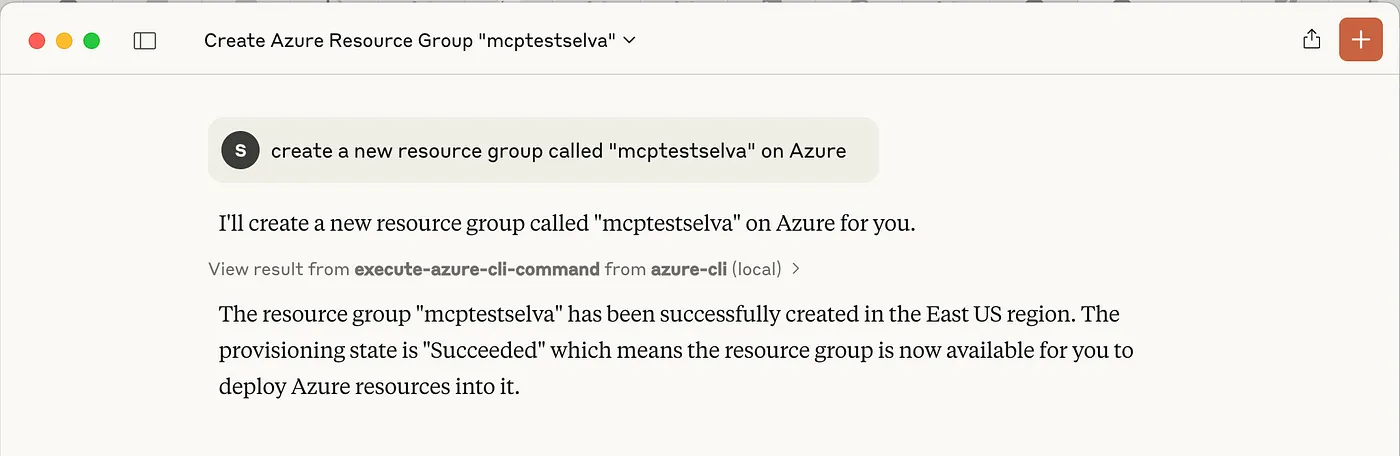
Task: Click the bold "azure-cli" server name
Action: pos(689,269)
